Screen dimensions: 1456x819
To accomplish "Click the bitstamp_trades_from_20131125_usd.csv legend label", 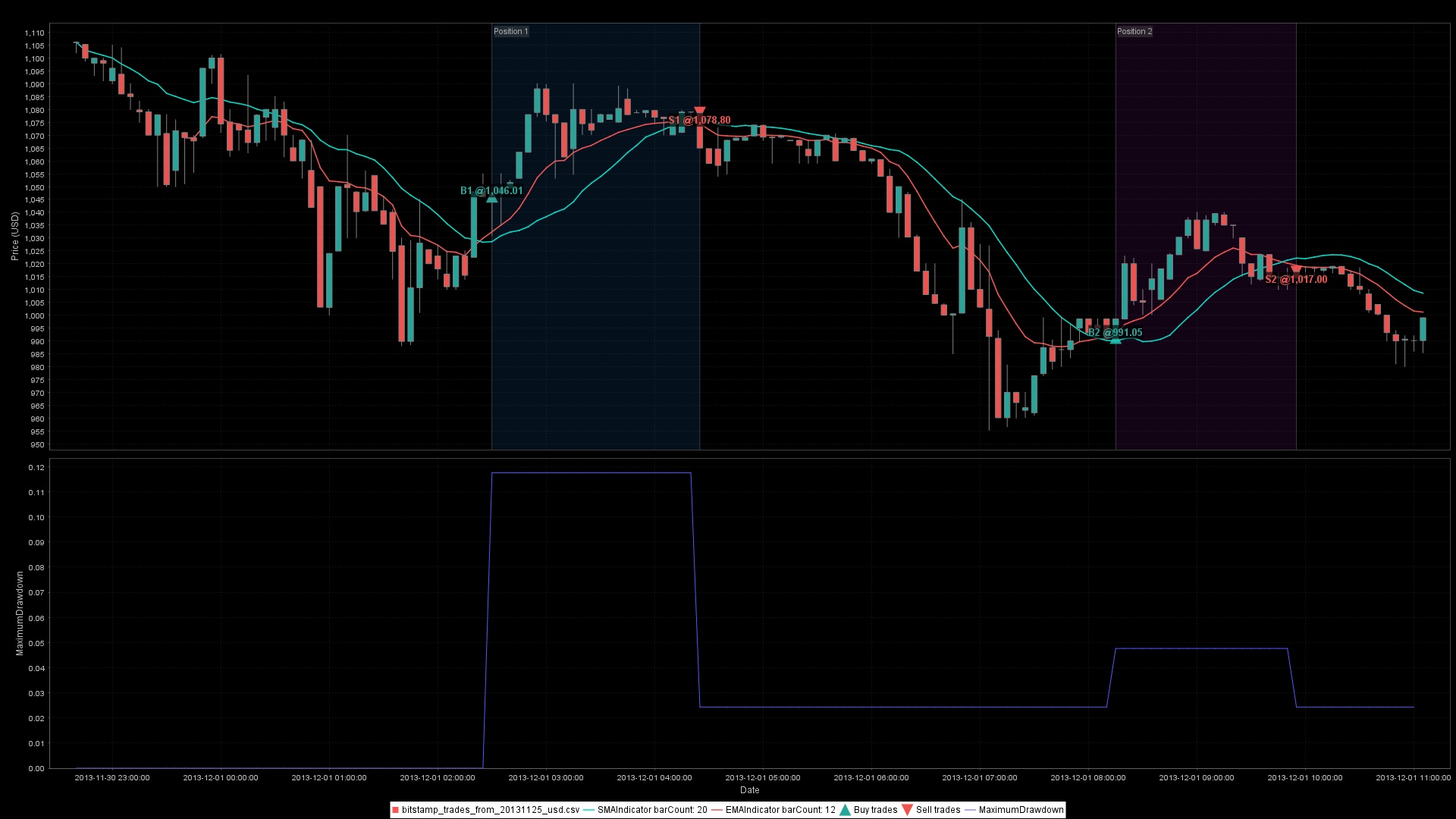I will 490,810.
